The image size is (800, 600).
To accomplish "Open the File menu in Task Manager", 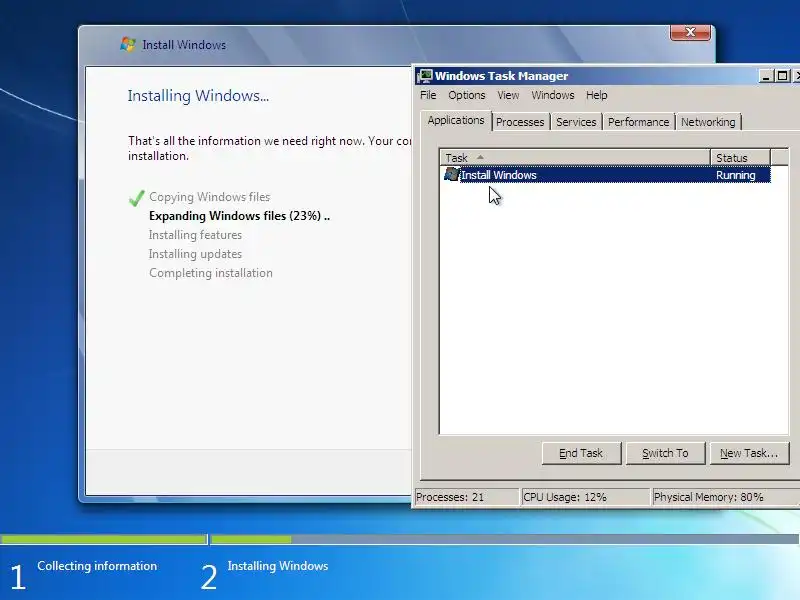I will point(428,95).
